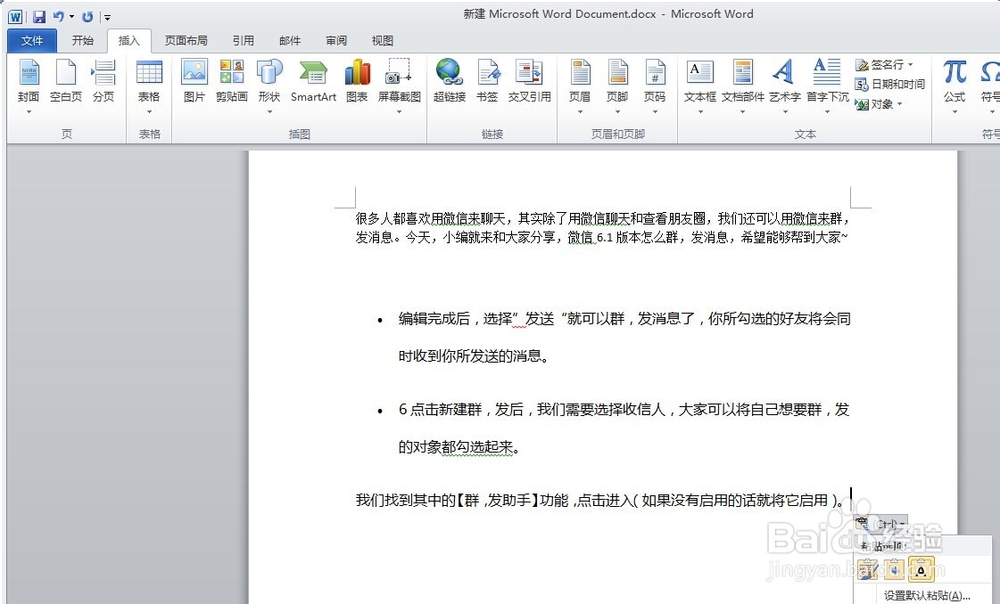The width and height of the screenshot is (1000, 604).
Task: Click paragraph starting 我们找到其中的
Action: [599, 500]
